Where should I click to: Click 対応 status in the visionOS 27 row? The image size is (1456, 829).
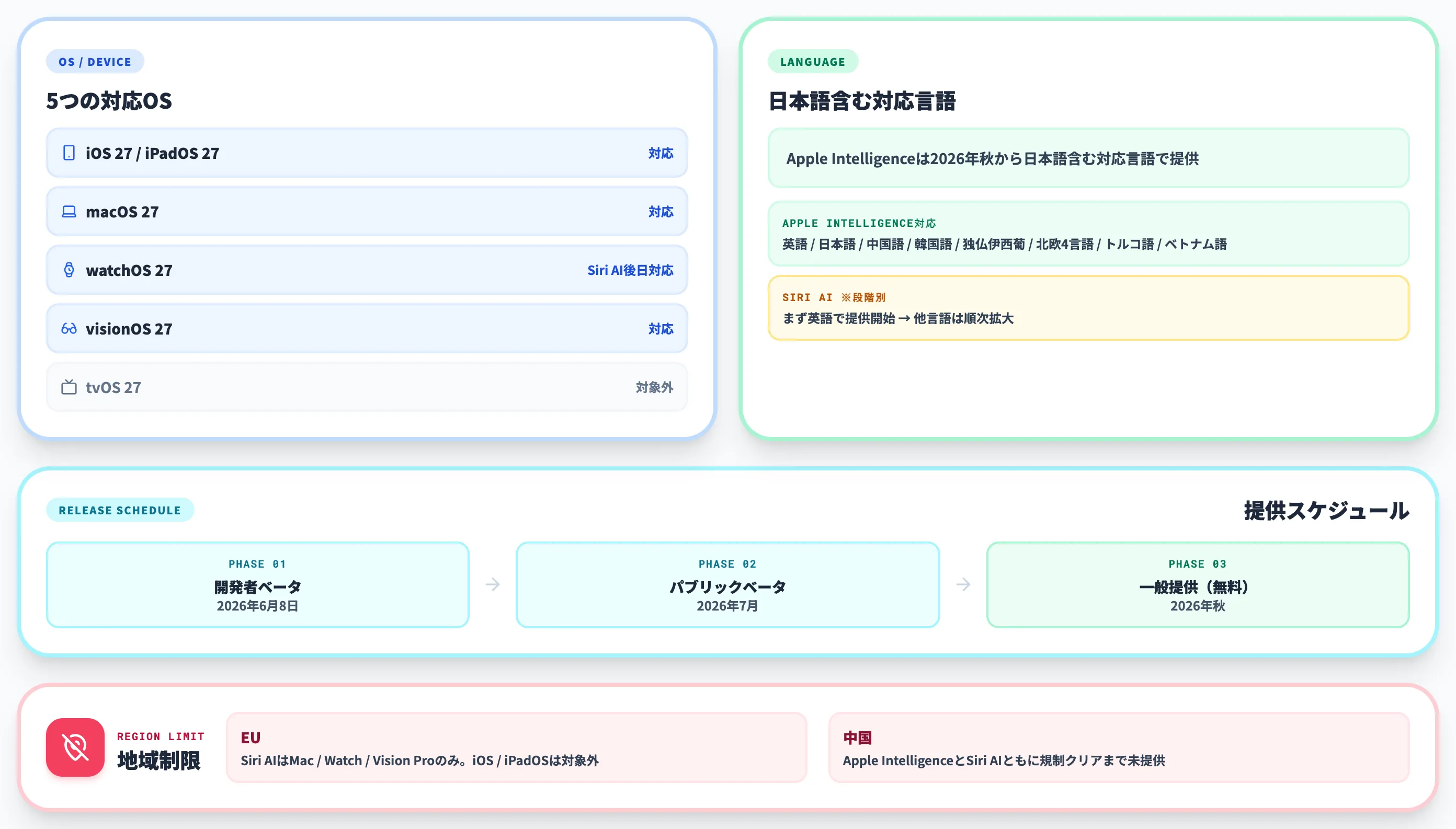(x=661, y=329)
